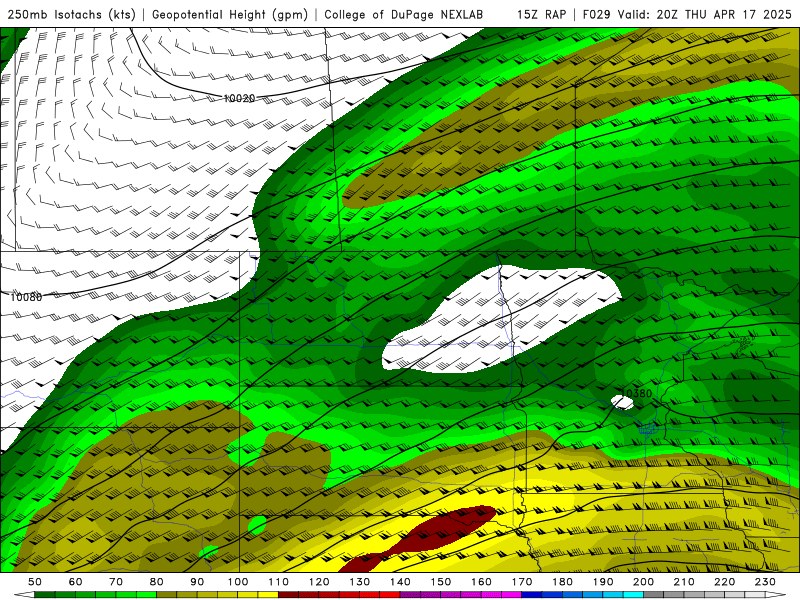The width and height of the screenshot is (800, 600).
Task: Click the 60 value on the color scale
Action: [76, 582]
